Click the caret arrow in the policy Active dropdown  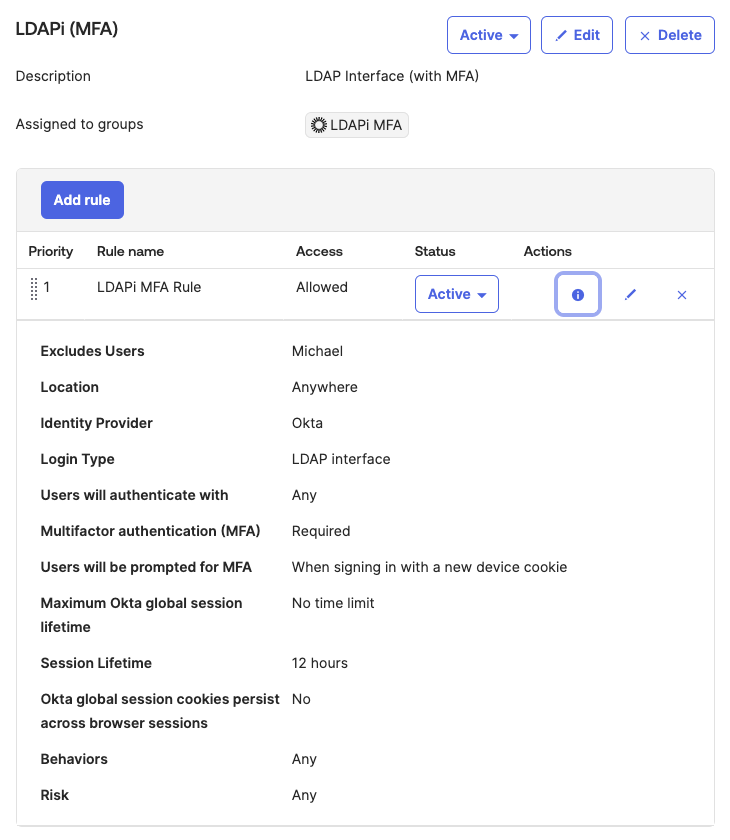(x=514, y=37)
